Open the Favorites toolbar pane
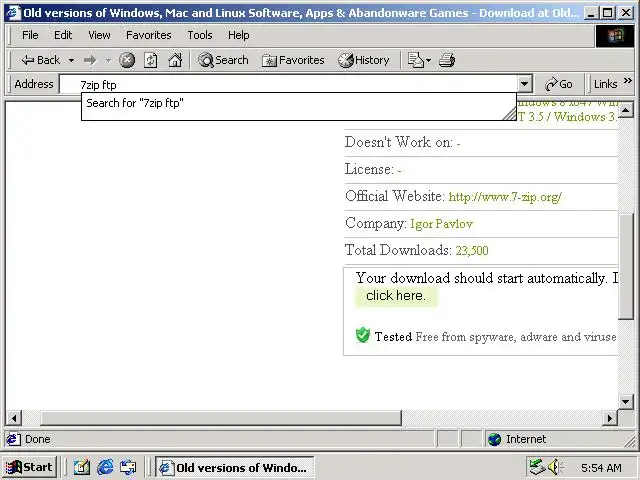 pos(293,60)
